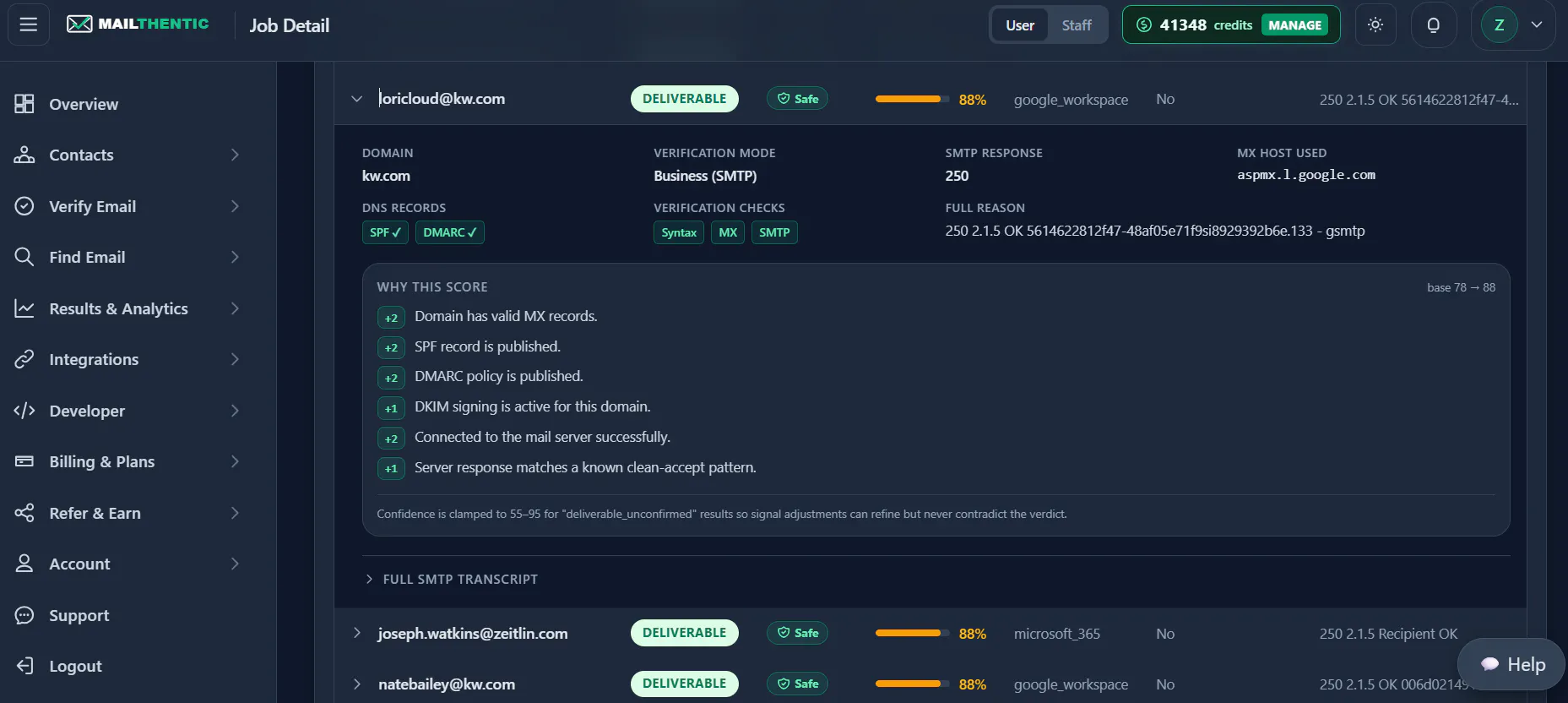Click the Results & Analytics chart icon
1568x703 pixels.
point(24,308)
